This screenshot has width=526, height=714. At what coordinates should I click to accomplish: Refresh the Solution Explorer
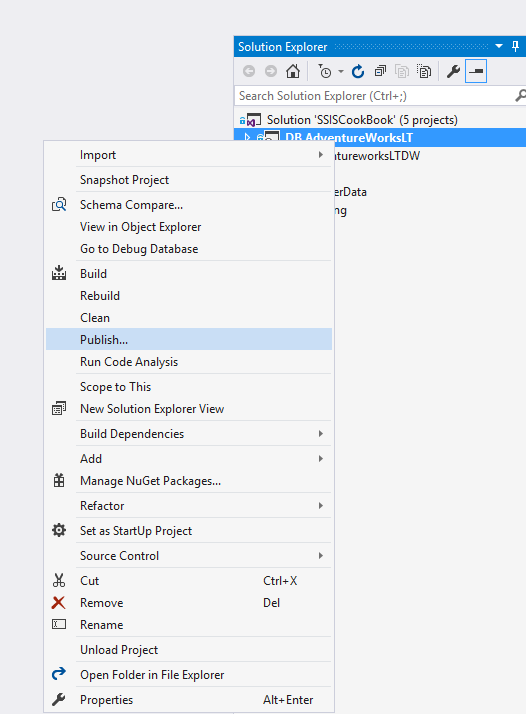[x=358, y=71]
